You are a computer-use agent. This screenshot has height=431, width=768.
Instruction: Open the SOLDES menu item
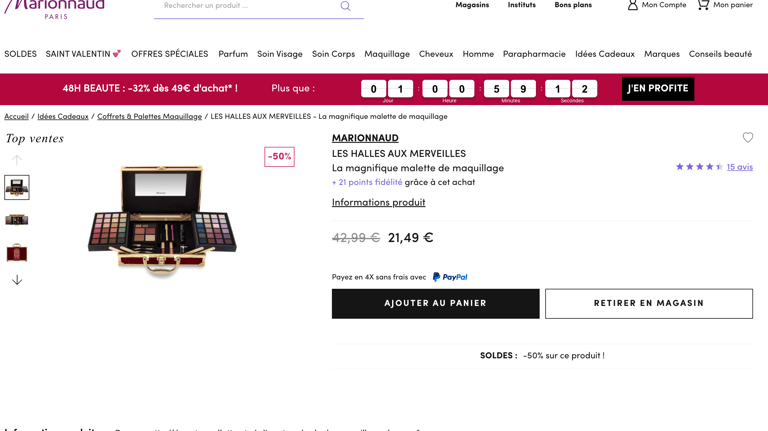coord(21,54)
